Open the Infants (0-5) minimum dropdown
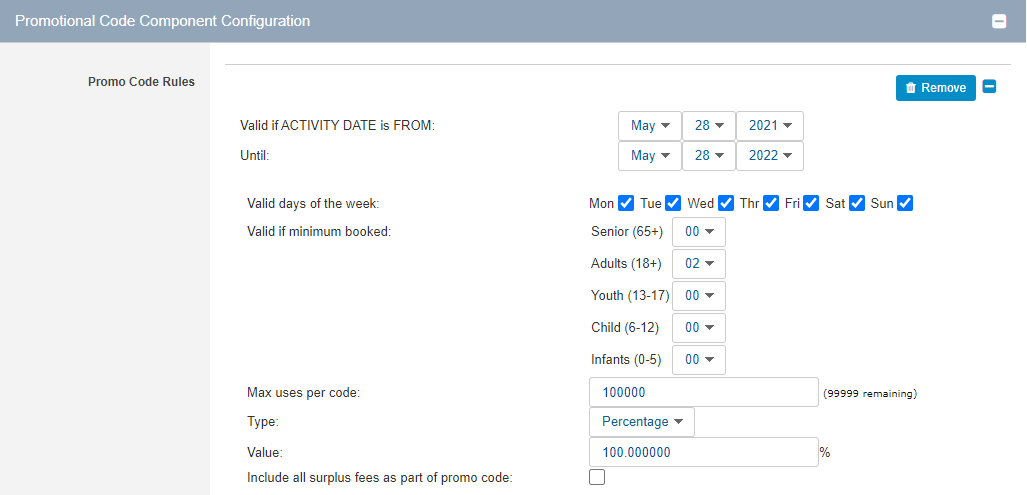The image size is (1027, 495). 699,359
